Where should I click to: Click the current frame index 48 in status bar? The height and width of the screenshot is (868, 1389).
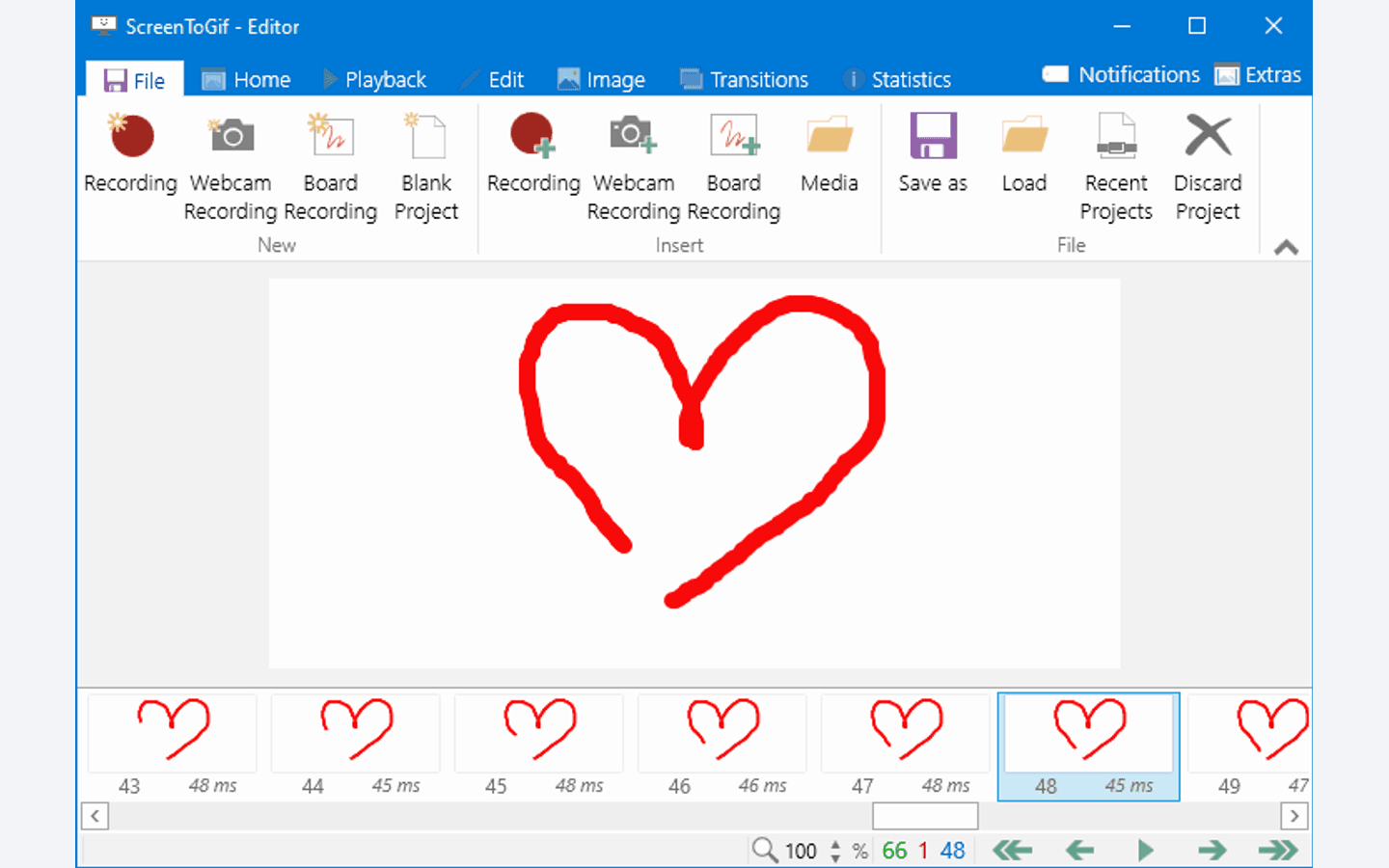pyautogui.click(x=953, y=851)
